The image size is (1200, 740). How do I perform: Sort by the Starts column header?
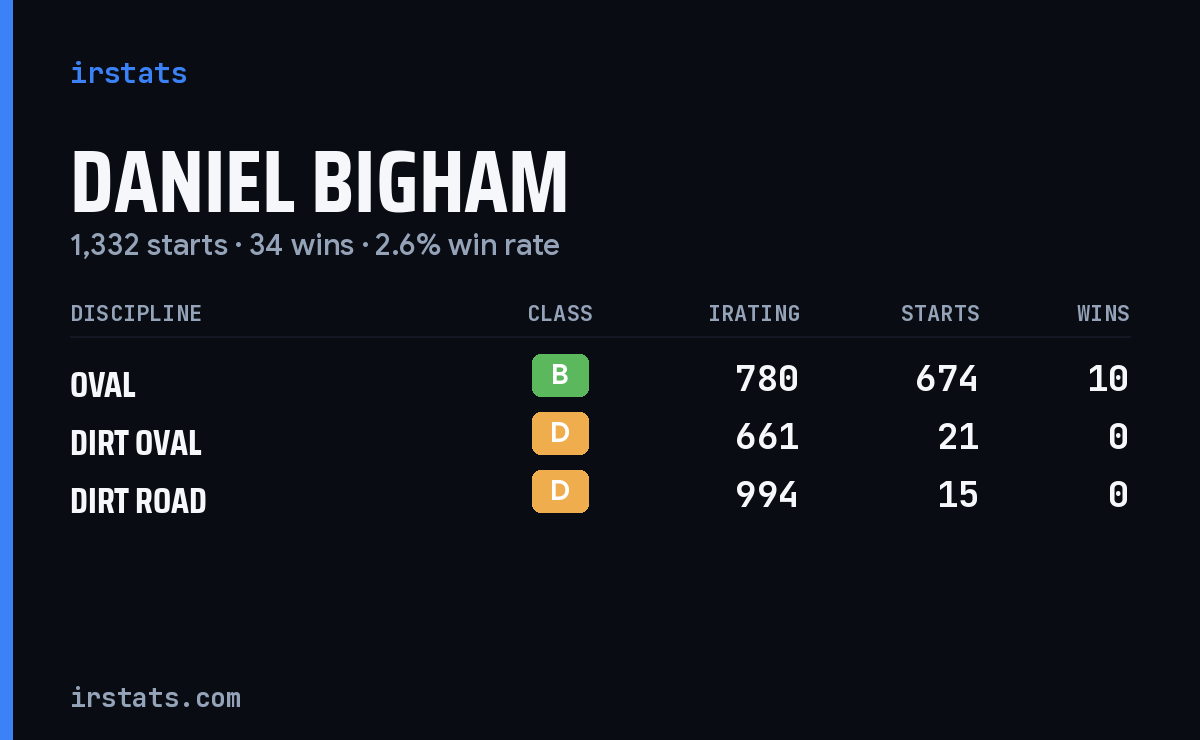click(940, 314)
